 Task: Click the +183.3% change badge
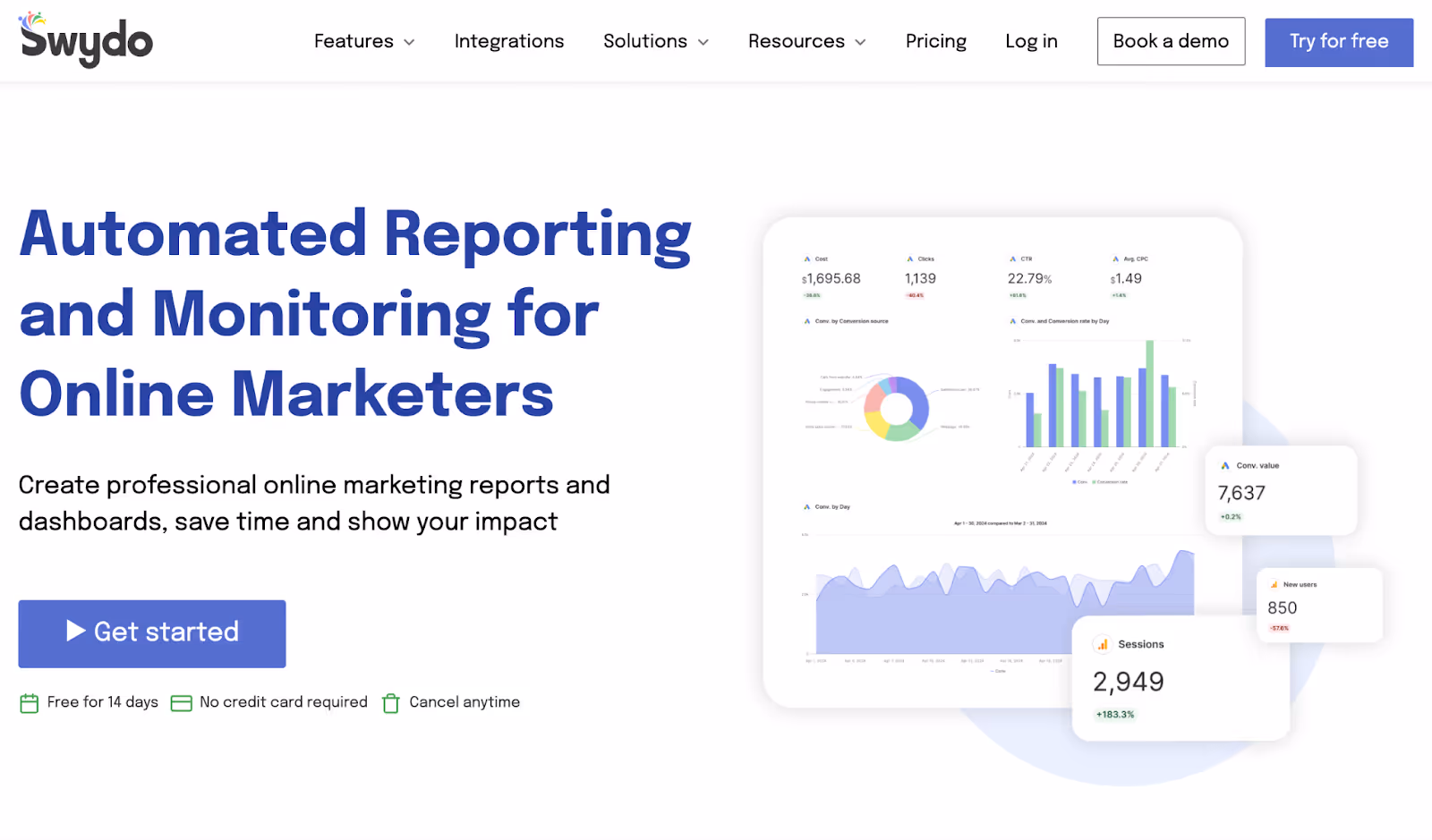[x=1115, y=715]
